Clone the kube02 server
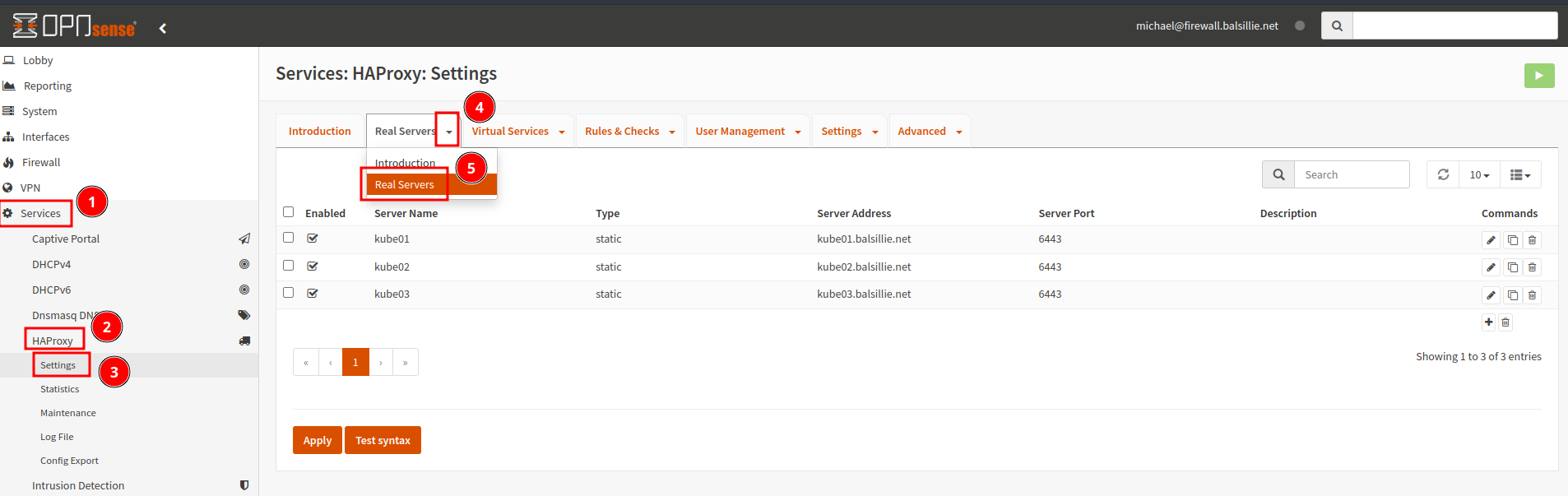Image resolution: width=1568 pixels, height=496 pixels. (1512, 267)
